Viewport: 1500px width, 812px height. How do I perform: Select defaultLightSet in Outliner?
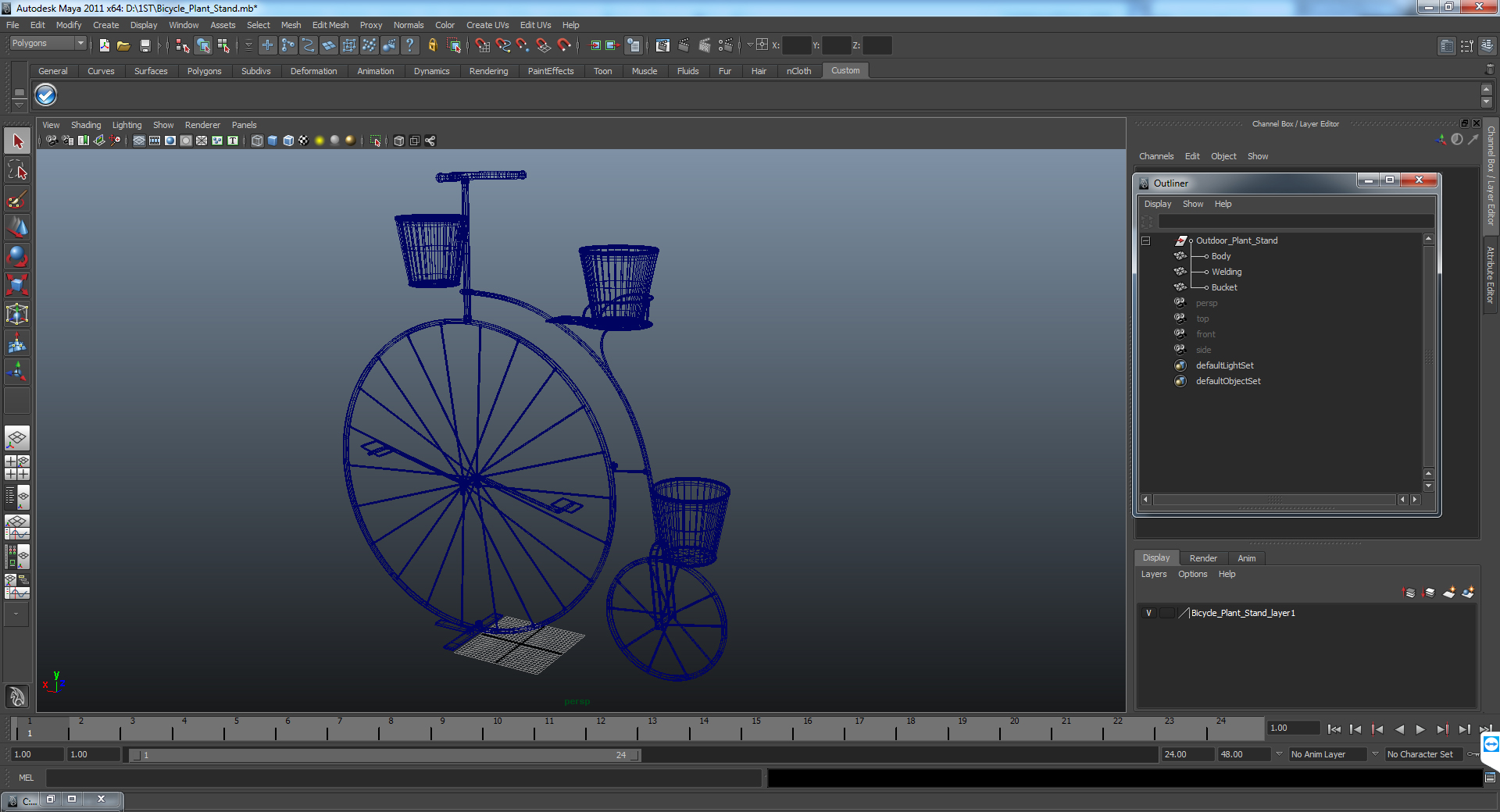(1225, 365)
